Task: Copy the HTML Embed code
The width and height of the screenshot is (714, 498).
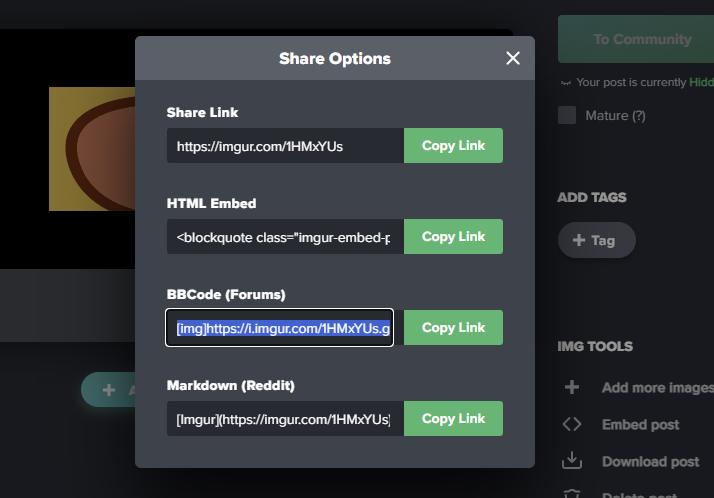Action: [453, 237]
